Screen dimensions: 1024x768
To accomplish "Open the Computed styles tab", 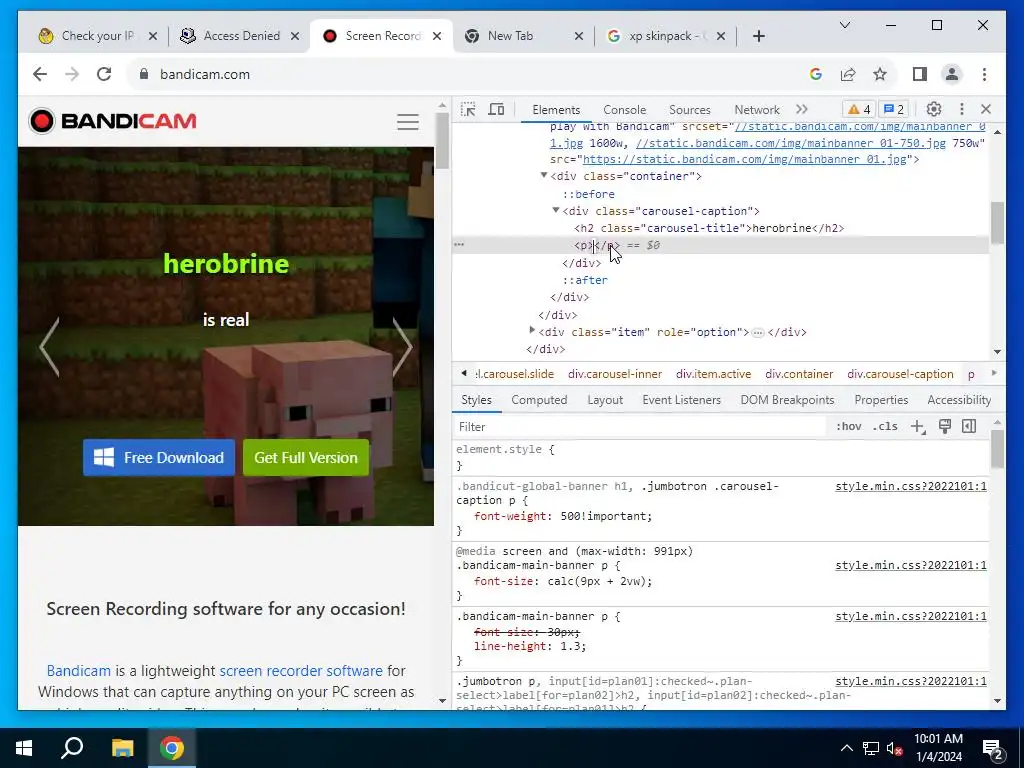I will pyautogui.click(x=539, y=400).
